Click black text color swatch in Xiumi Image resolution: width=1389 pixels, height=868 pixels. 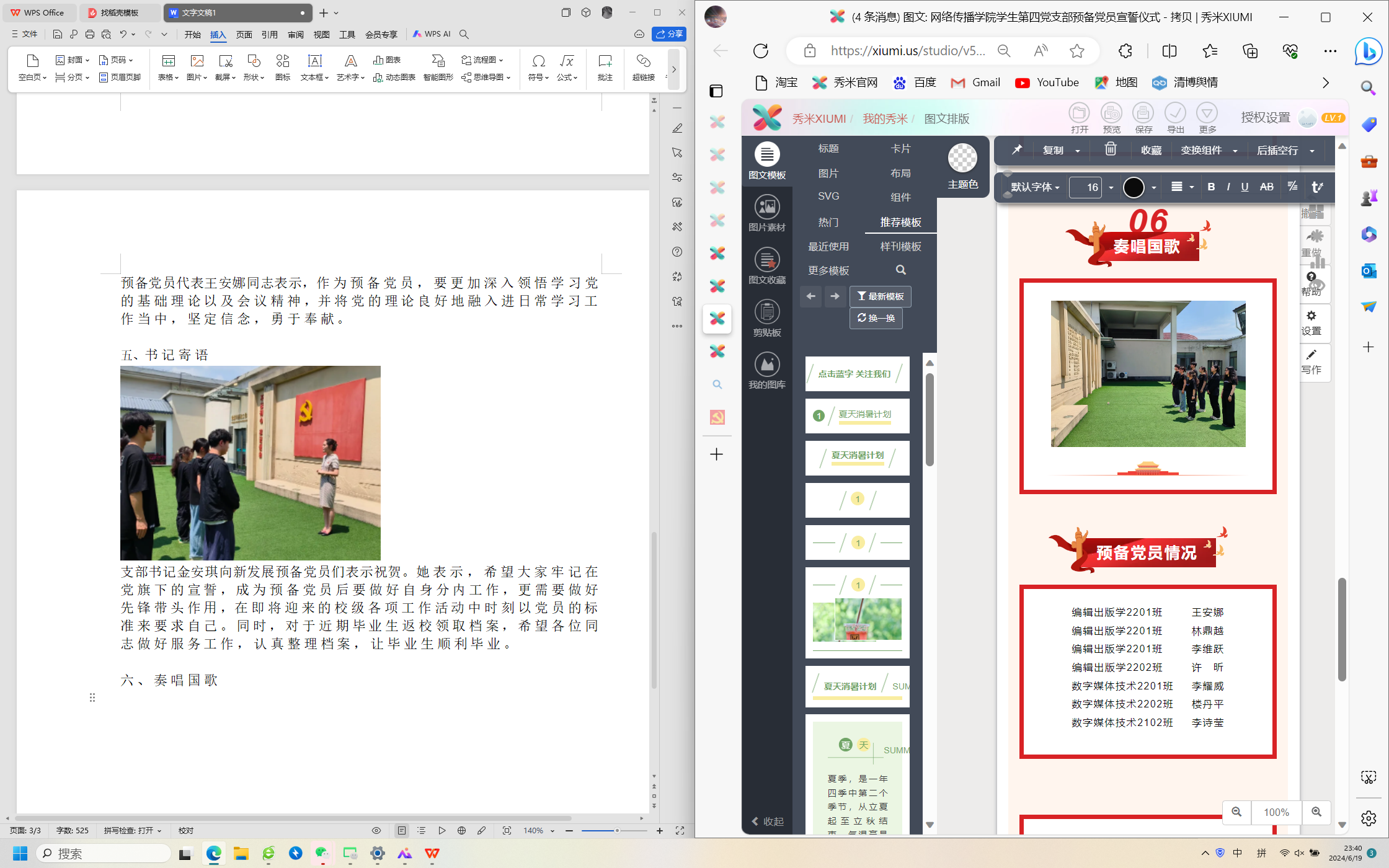pos(1134,187)
